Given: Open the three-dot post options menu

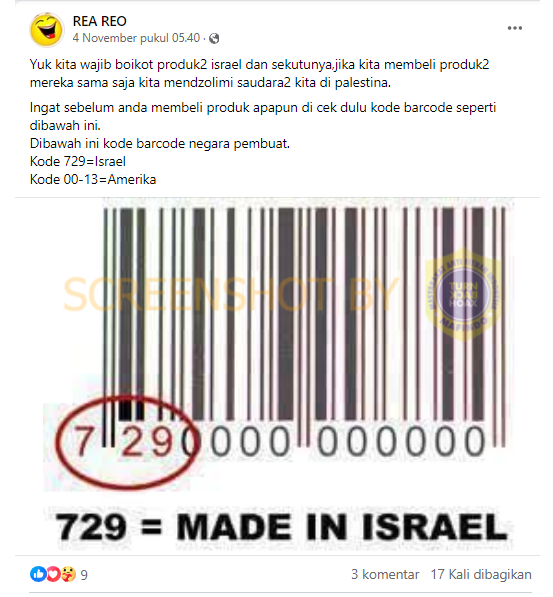Looking at the screenshot, I should click(515, 28).
